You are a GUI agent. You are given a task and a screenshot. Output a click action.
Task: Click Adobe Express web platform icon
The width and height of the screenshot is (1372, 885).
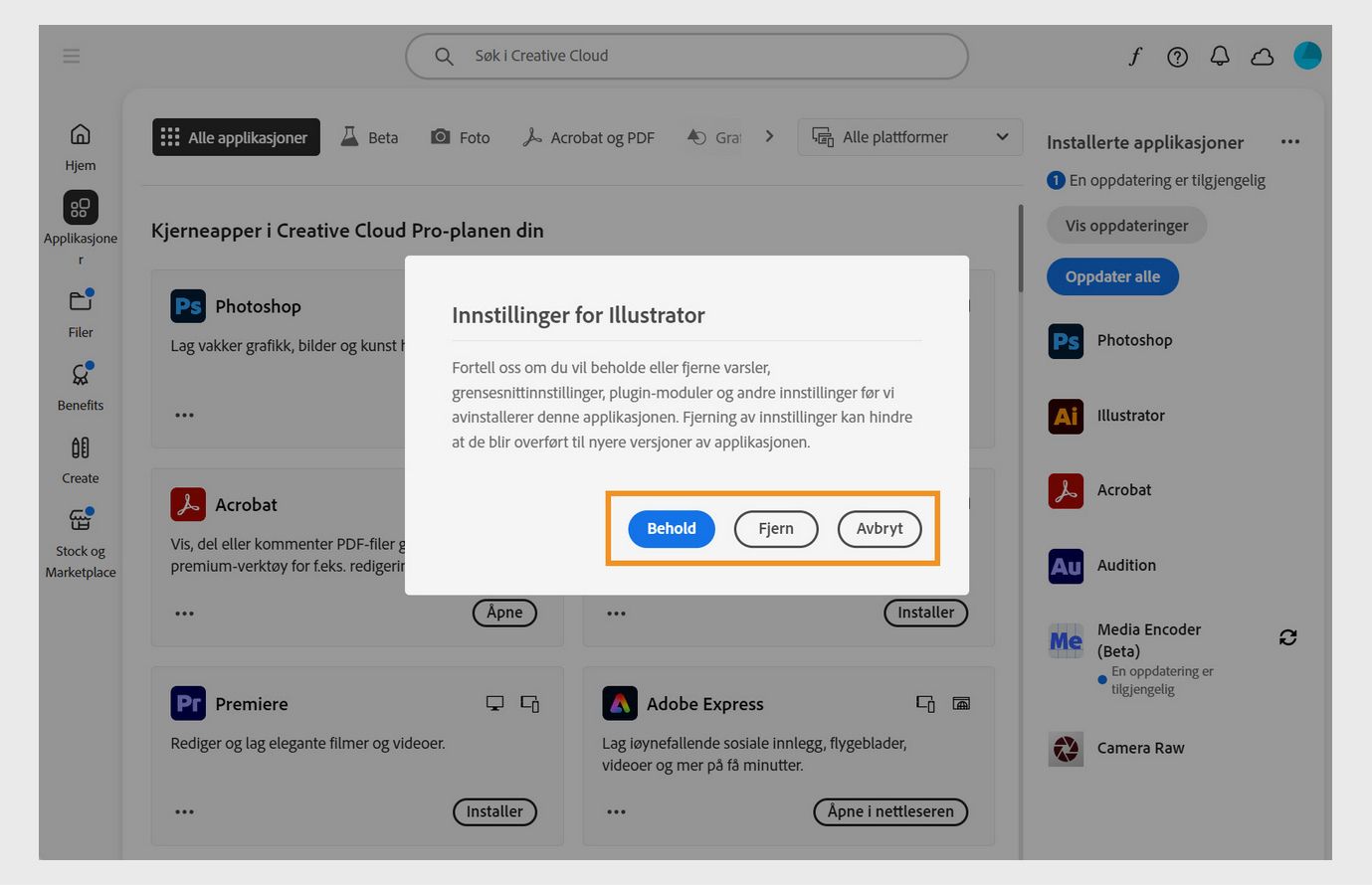click(x=961, y=704)
